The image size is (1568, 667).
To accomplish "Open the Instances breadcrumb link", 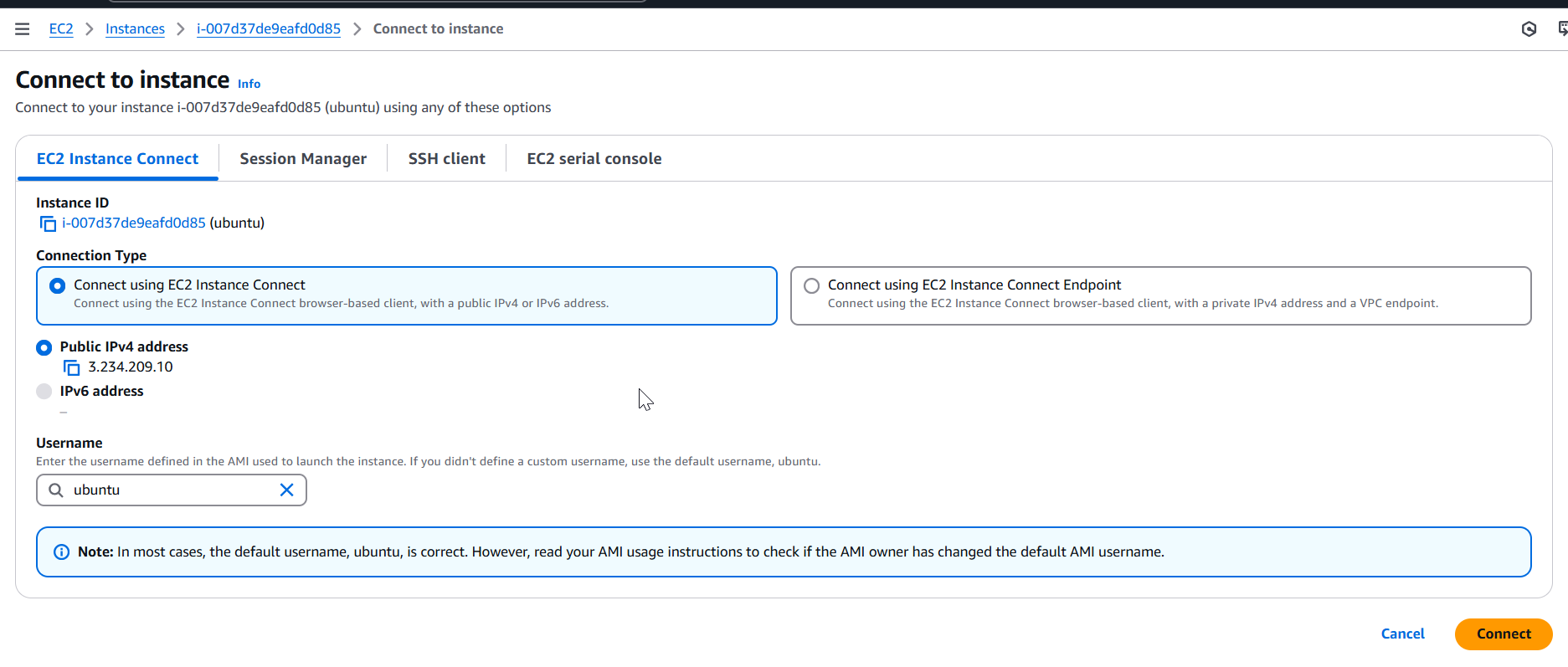I will tap(135, 29).
